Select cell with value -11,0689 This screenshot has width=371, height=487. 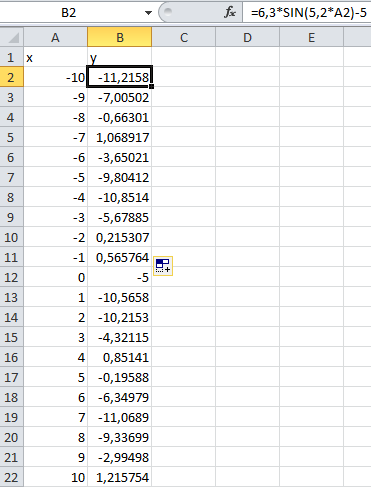tap(120, 417)
